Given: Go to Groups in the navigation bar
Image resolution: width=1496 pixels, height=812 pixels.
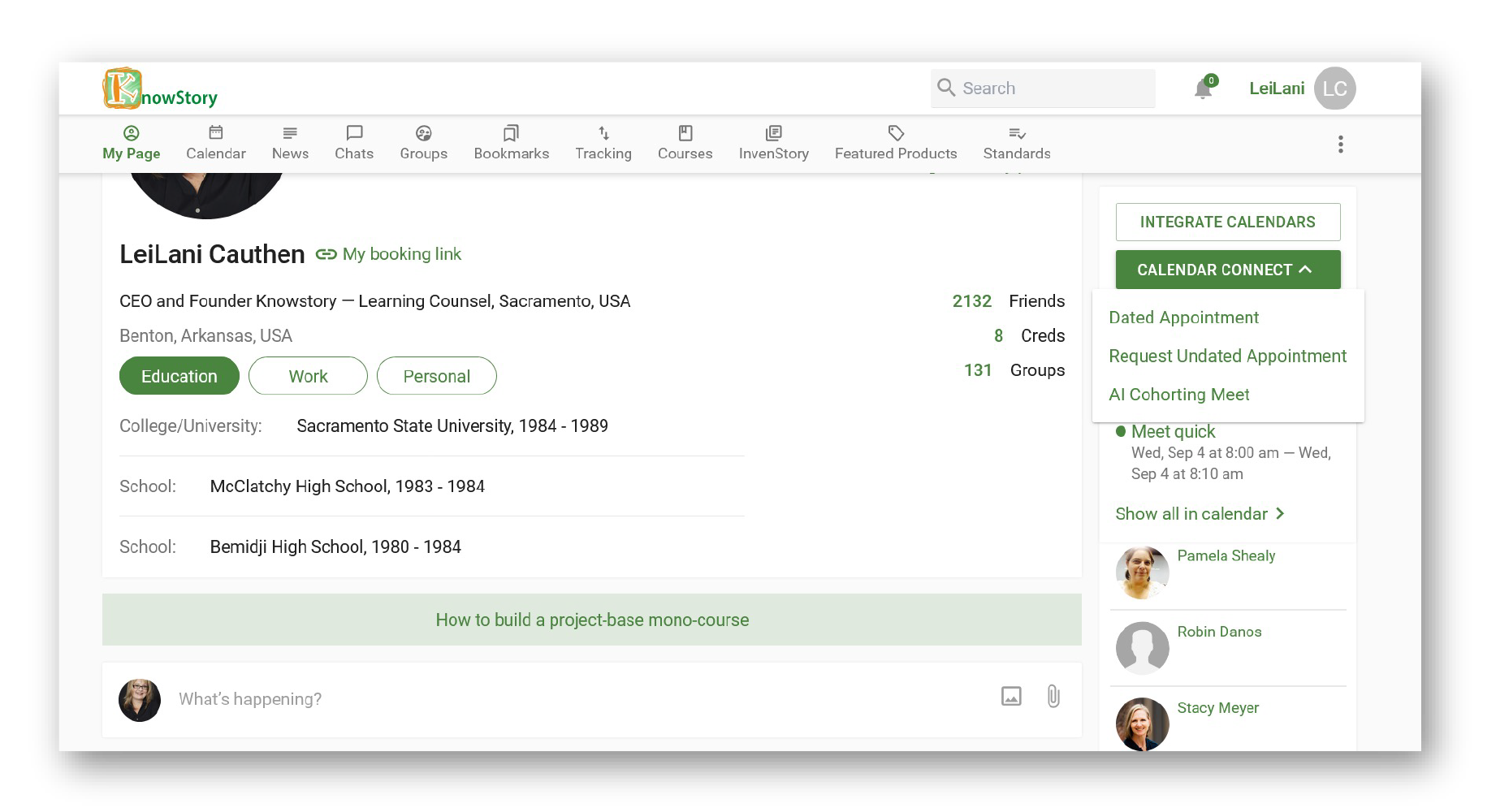Looking at the screenshot, I should pos(423,144).
